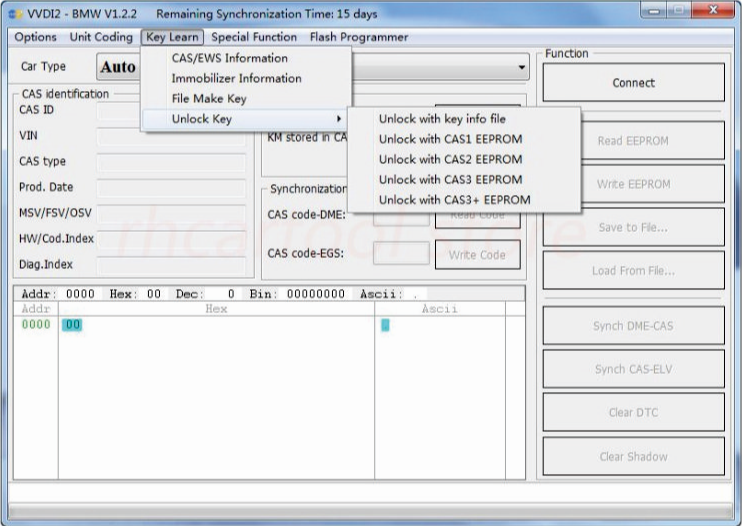Screen dimensions: 742x526
Task: Click the Load From File button
Action: click(x=633, y=271)
